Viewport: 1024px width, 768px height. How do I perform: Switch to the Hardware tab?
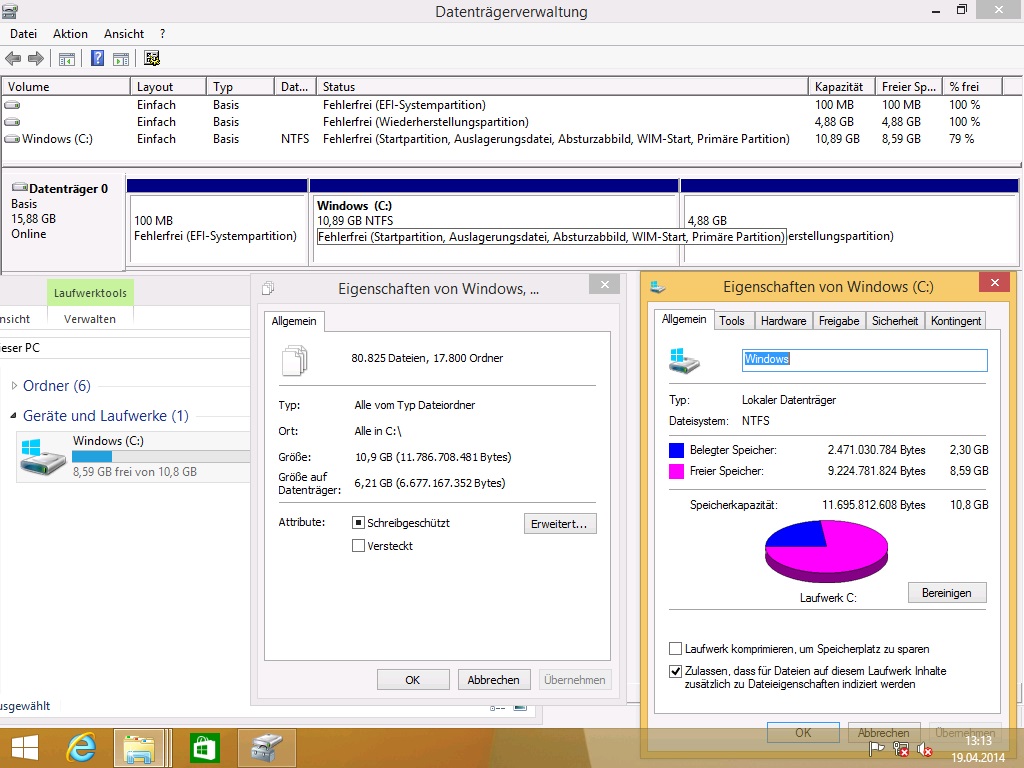click(783, 321)
